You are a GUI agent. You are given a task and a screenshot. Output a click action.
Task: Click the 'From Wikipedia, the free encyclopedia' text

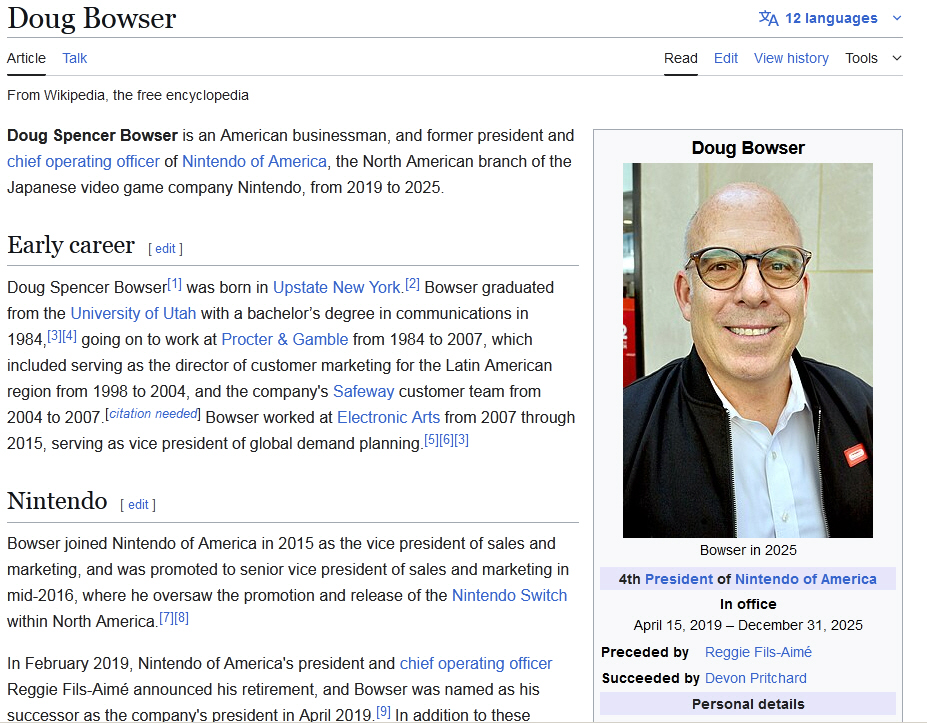click(x=128, y=95)
